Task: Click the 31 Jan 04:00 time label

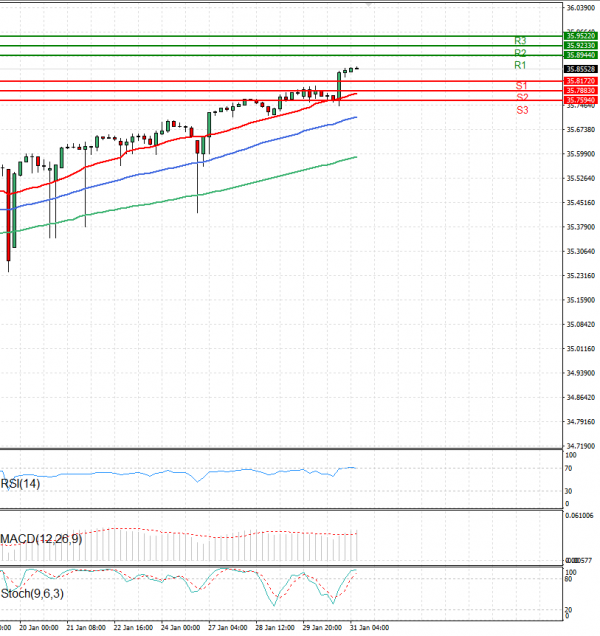Action: pyautogui.click(x=370, y=627)
